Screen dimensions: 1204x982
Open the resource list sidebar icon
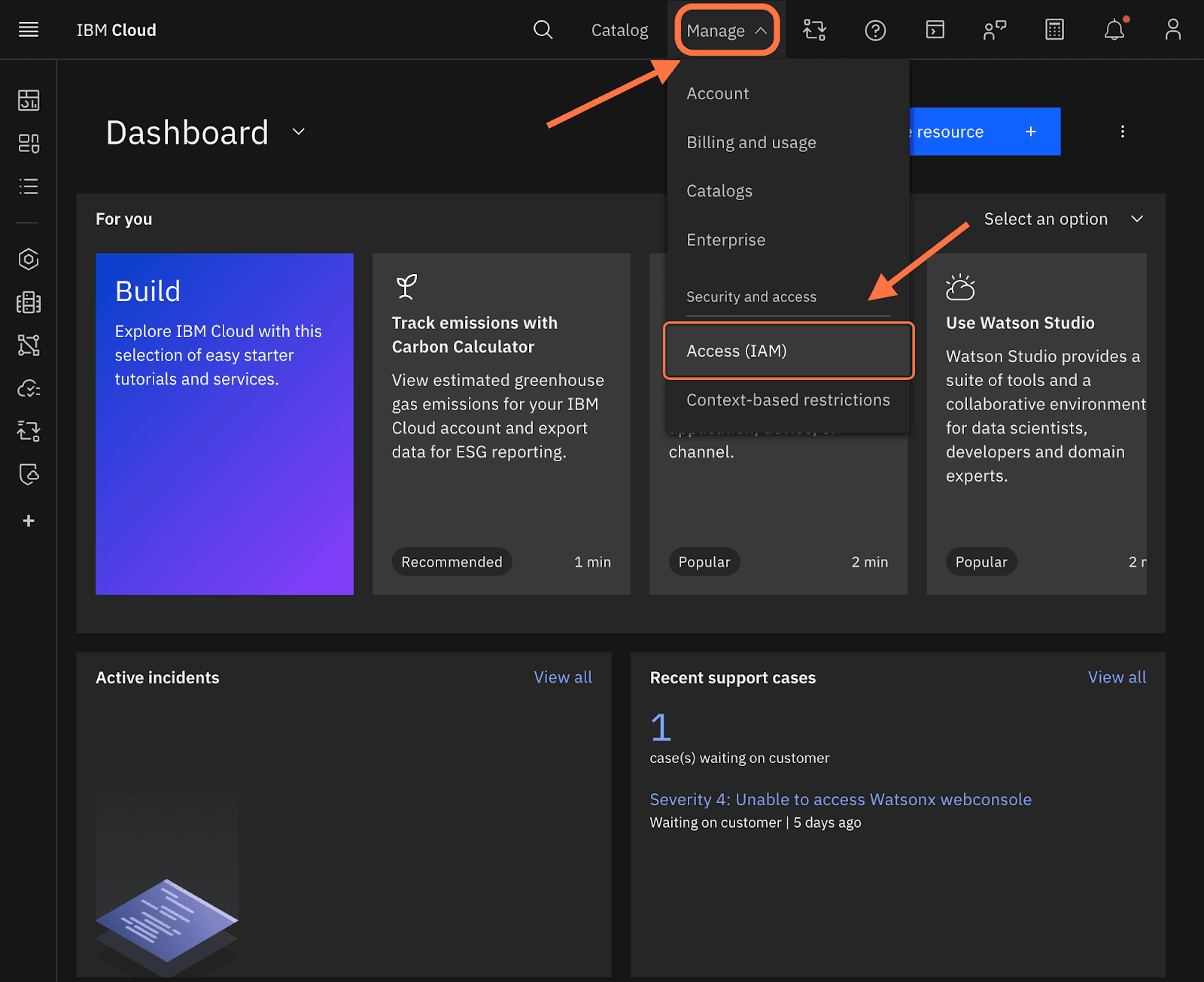[x=29, y=187]
